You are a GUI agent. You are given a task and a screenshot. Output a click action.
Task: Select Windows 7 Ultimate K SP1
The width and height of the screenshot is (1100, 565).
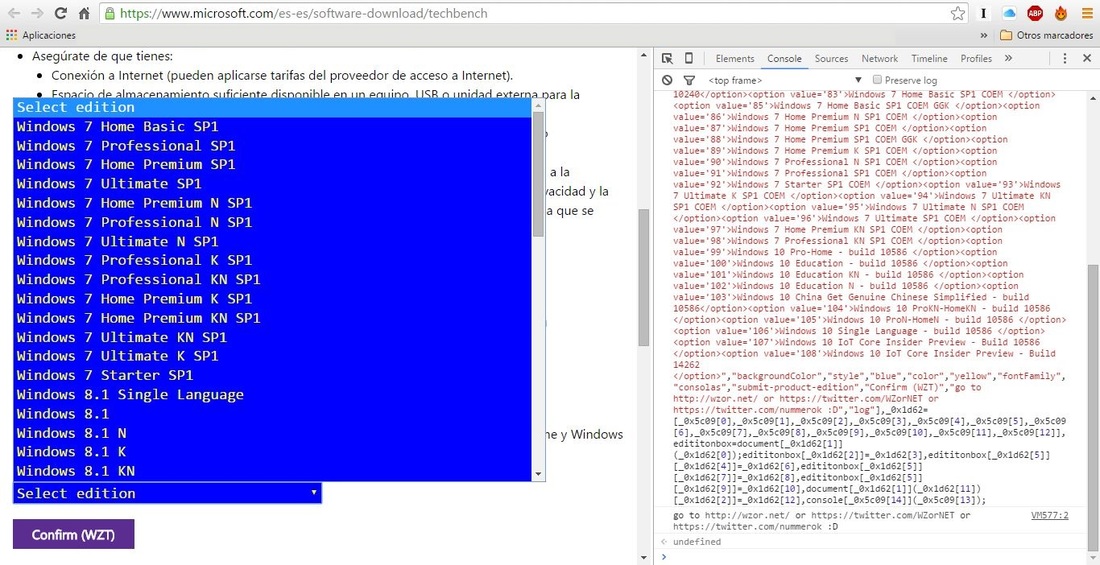pyautogui.click(x=273, y=356)
